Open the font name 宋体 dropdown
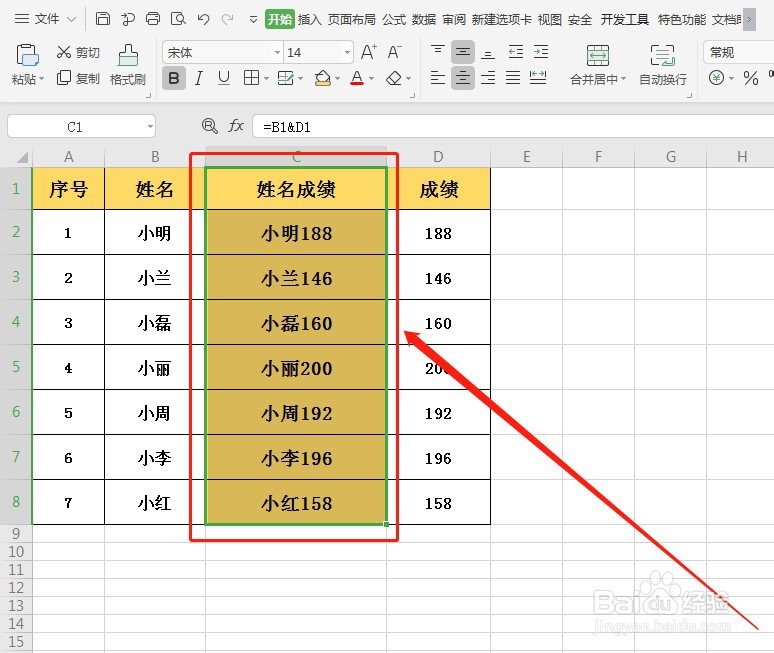 tap(277, 52)
